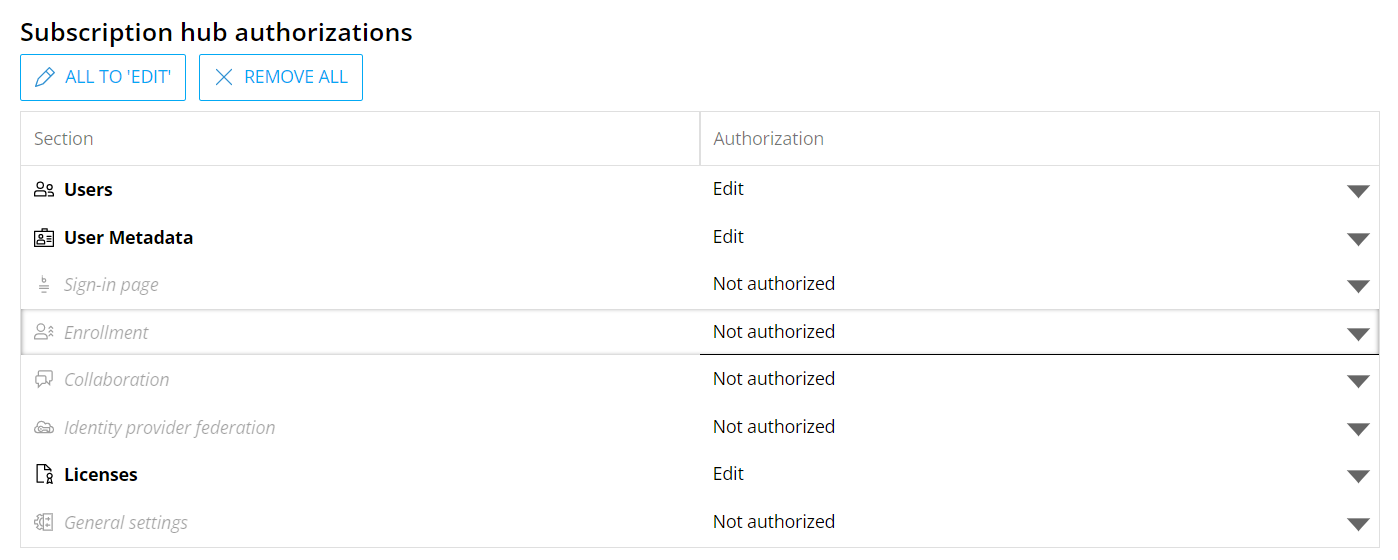This screenshot has width=1398, height=560.
Task: Select the Identity provider federation row label
Action: (x=169, y=428)
